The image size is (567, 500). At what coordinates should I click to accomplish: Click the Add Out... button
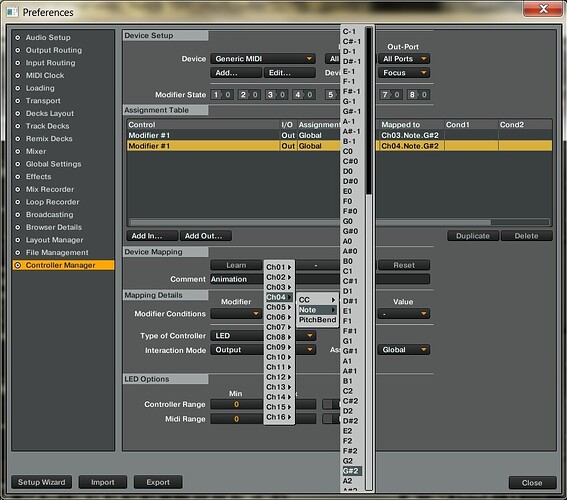click(x=206, y=236)
